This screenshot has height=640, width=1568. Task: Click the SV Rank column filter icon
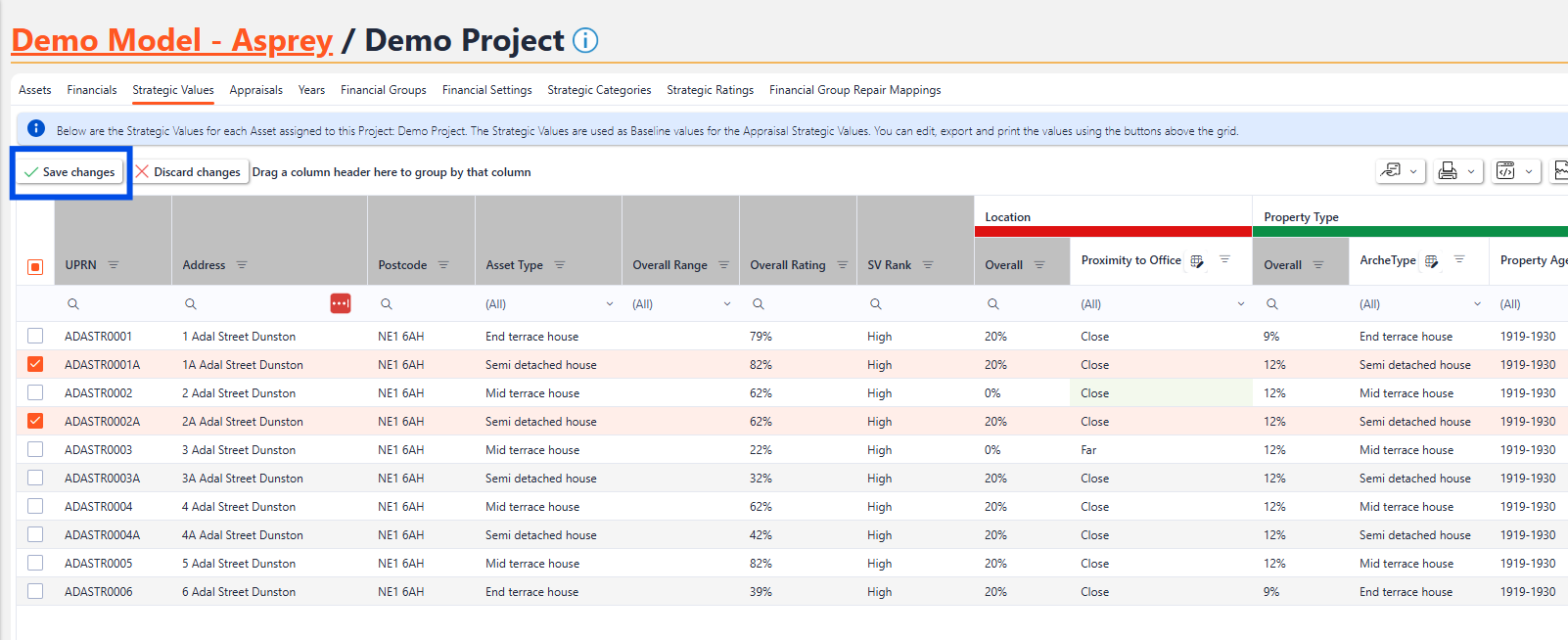pos(928,265)
